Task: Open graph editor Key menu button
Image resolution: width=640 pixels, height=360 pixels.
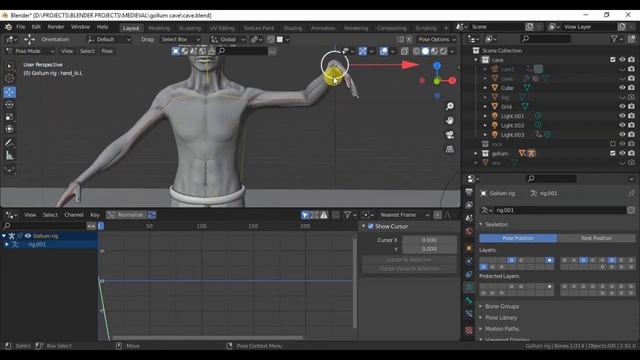Action: 95,215
